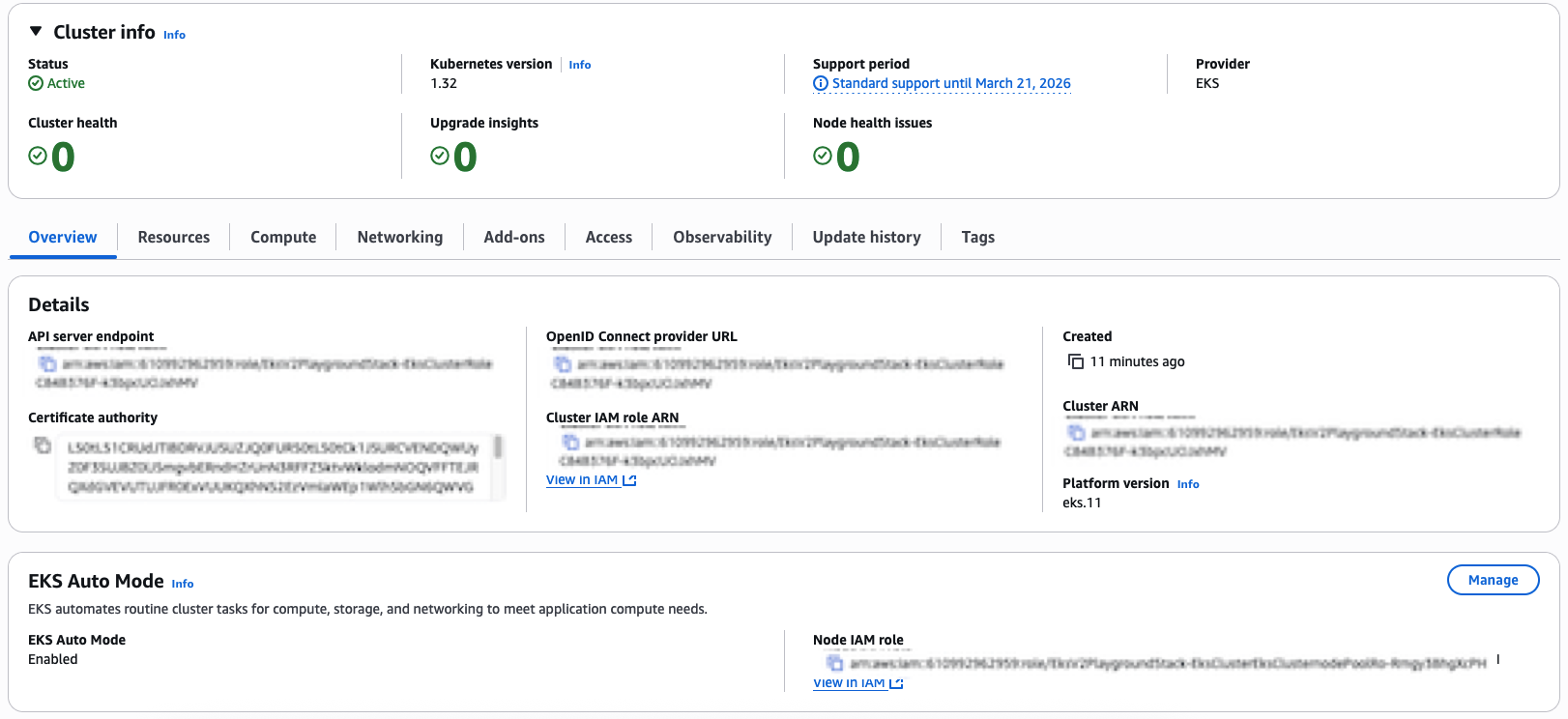1568x719 pixels.
Task: Copy the Cluster ARN value
Action: tap(1076, 432)
